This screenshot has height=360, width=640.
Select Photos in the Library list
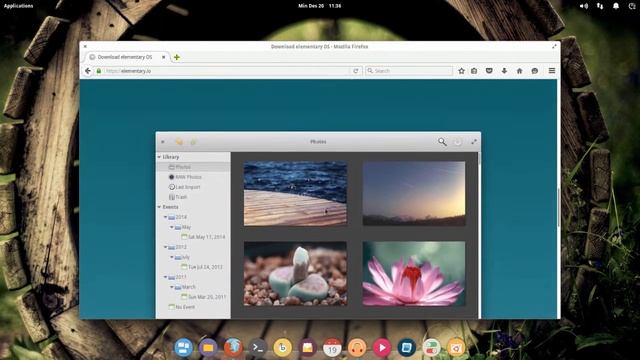pyautogui.click(x=193, y=167)
